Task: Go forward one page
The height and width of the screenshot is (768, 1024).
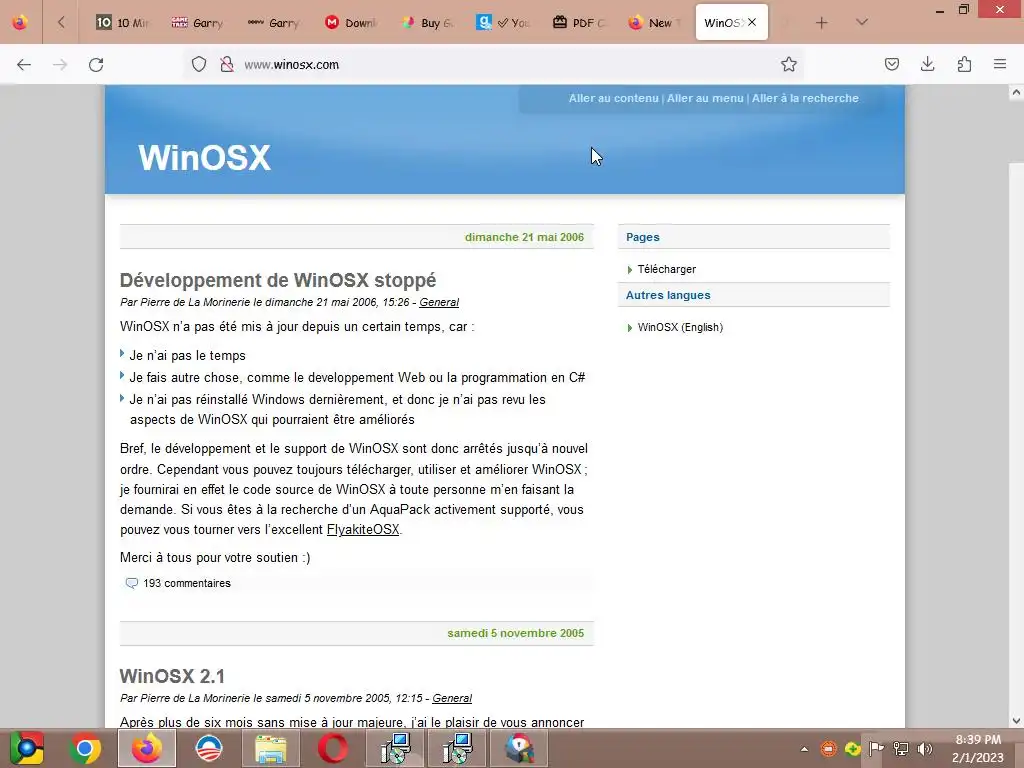Action: click(60, 65)
